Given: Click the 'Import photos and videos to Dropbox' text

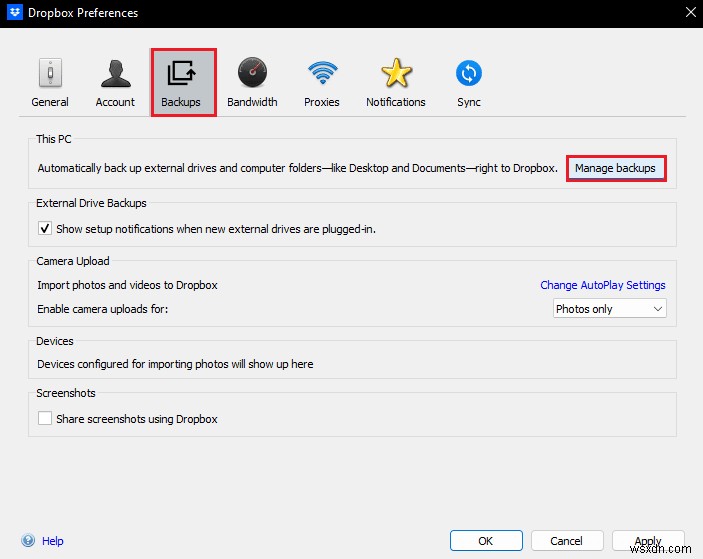Looking at the screenshot, I should tap(127, 285).
